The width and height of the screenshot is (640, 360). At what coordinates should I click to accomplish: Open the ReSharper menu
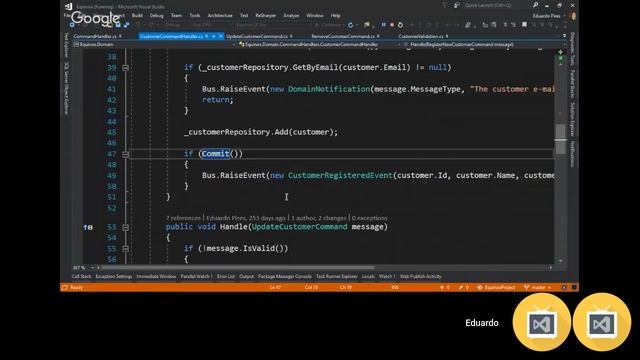point(265,16)
